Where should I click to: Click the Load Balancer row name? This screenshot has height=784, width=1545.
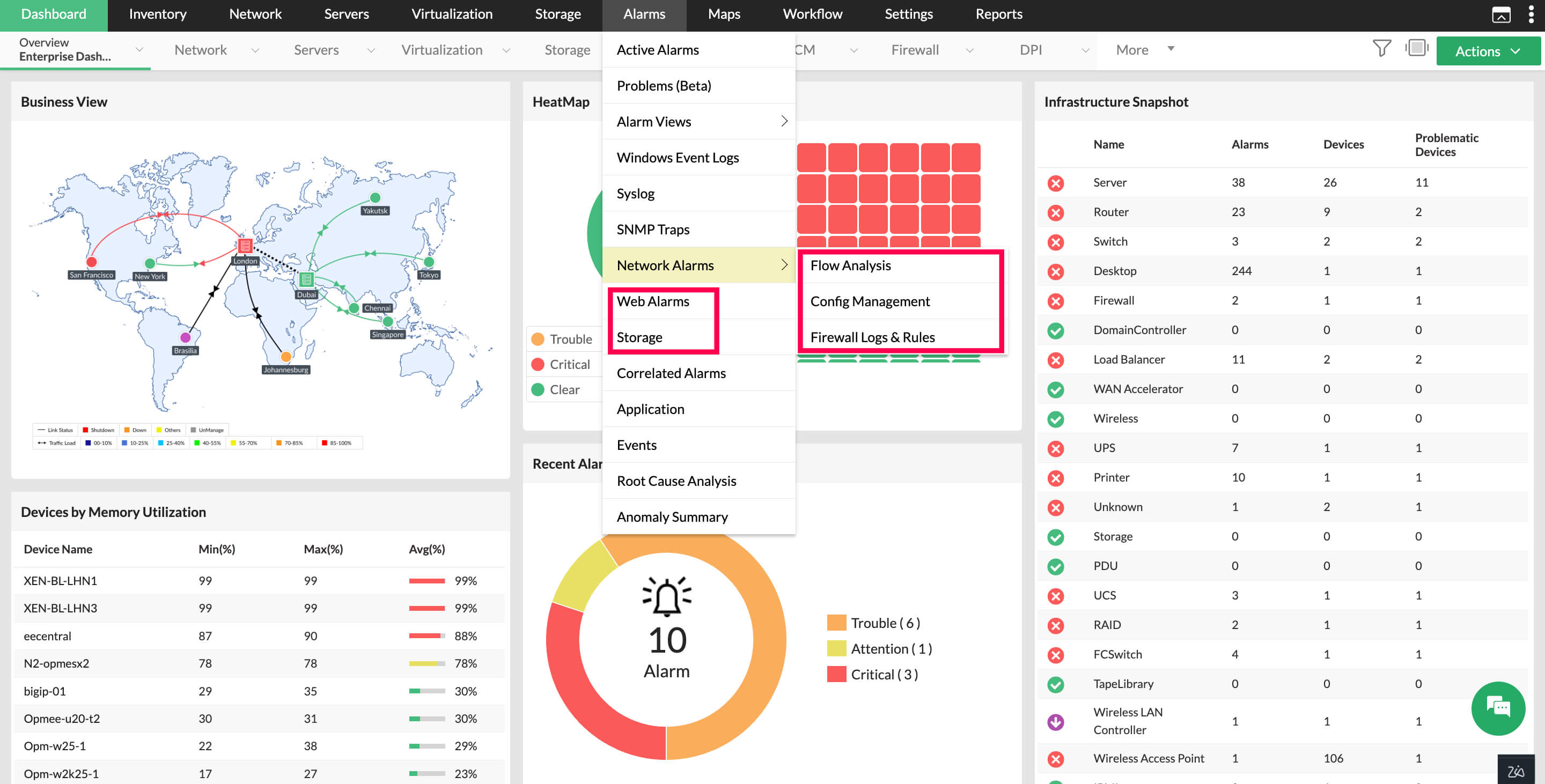pyautogui.click(x=1129, y=360)
